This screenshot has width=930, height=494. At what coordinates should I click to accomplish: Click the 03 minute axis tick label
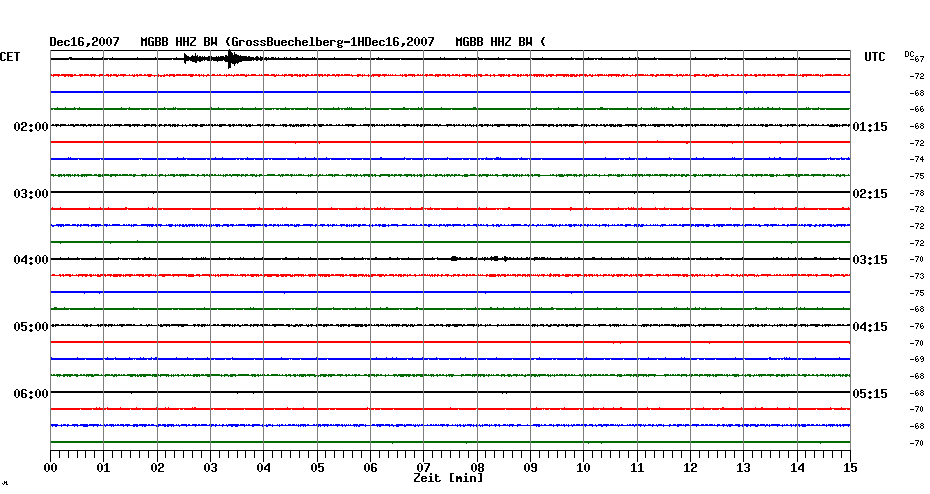click(x=211, y=468)
